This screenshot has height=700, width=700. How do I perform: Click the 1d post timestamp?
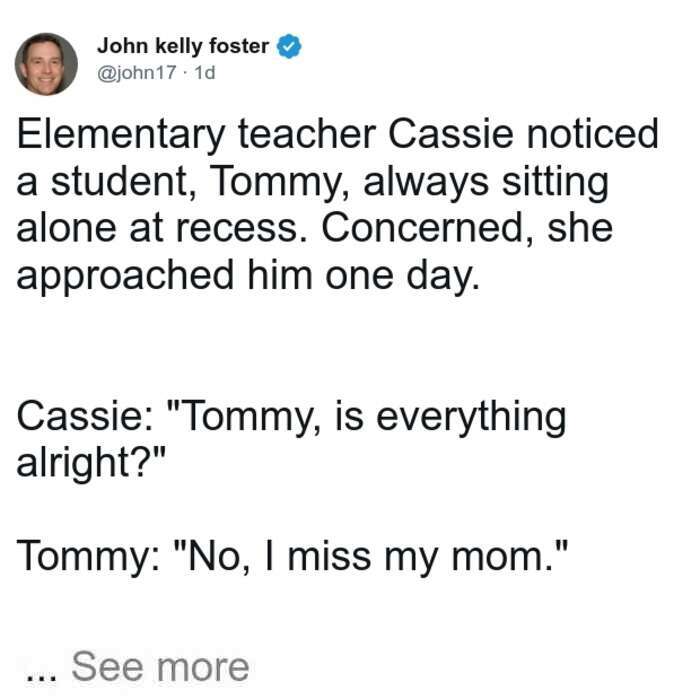[205, 72]
